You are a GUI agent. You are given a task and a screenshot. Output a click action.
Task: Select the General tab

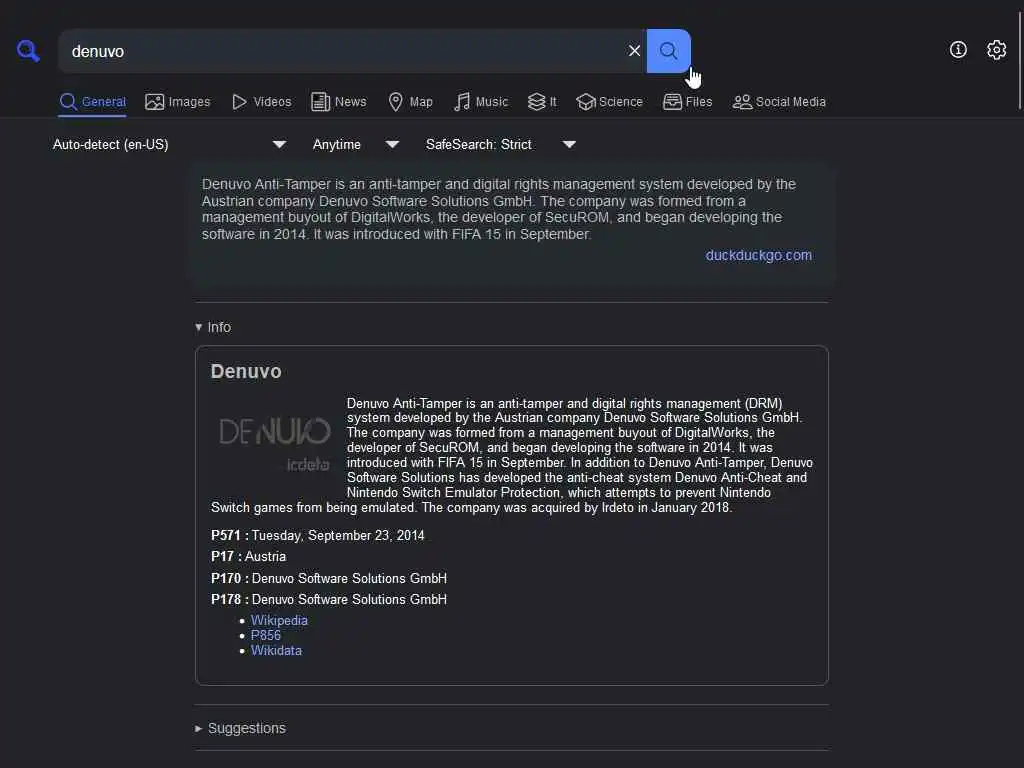point(92,102)
